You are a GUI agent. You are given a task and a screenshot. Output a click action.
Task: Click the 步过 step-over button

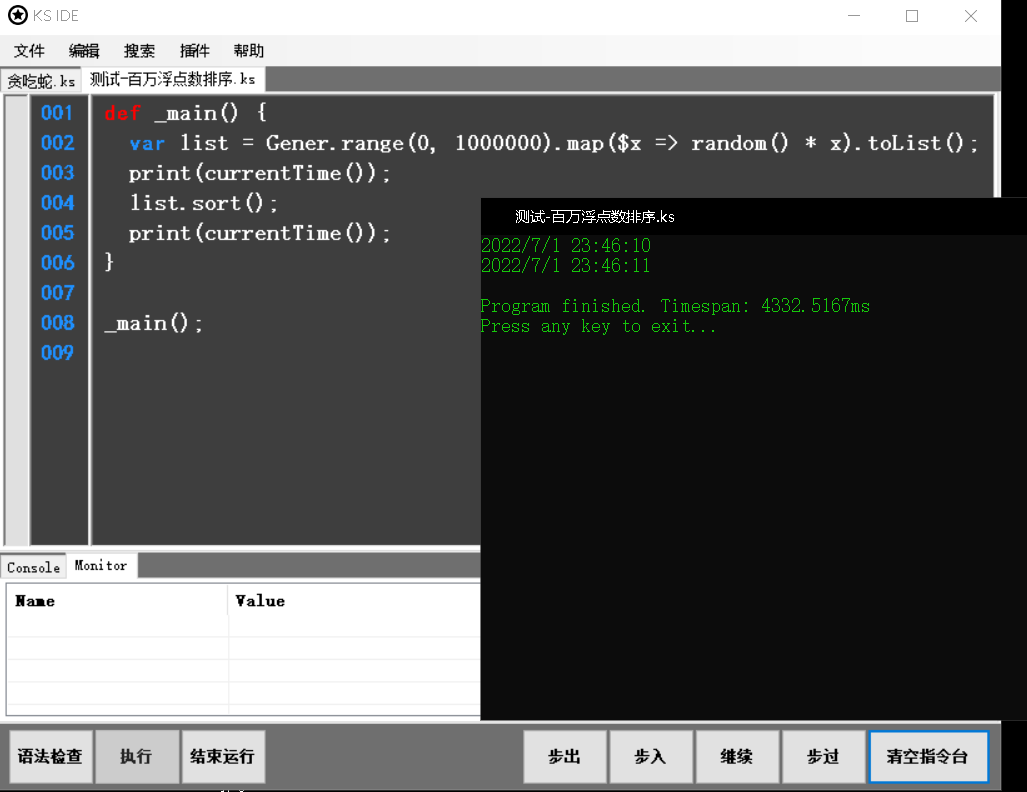point(824,757)
